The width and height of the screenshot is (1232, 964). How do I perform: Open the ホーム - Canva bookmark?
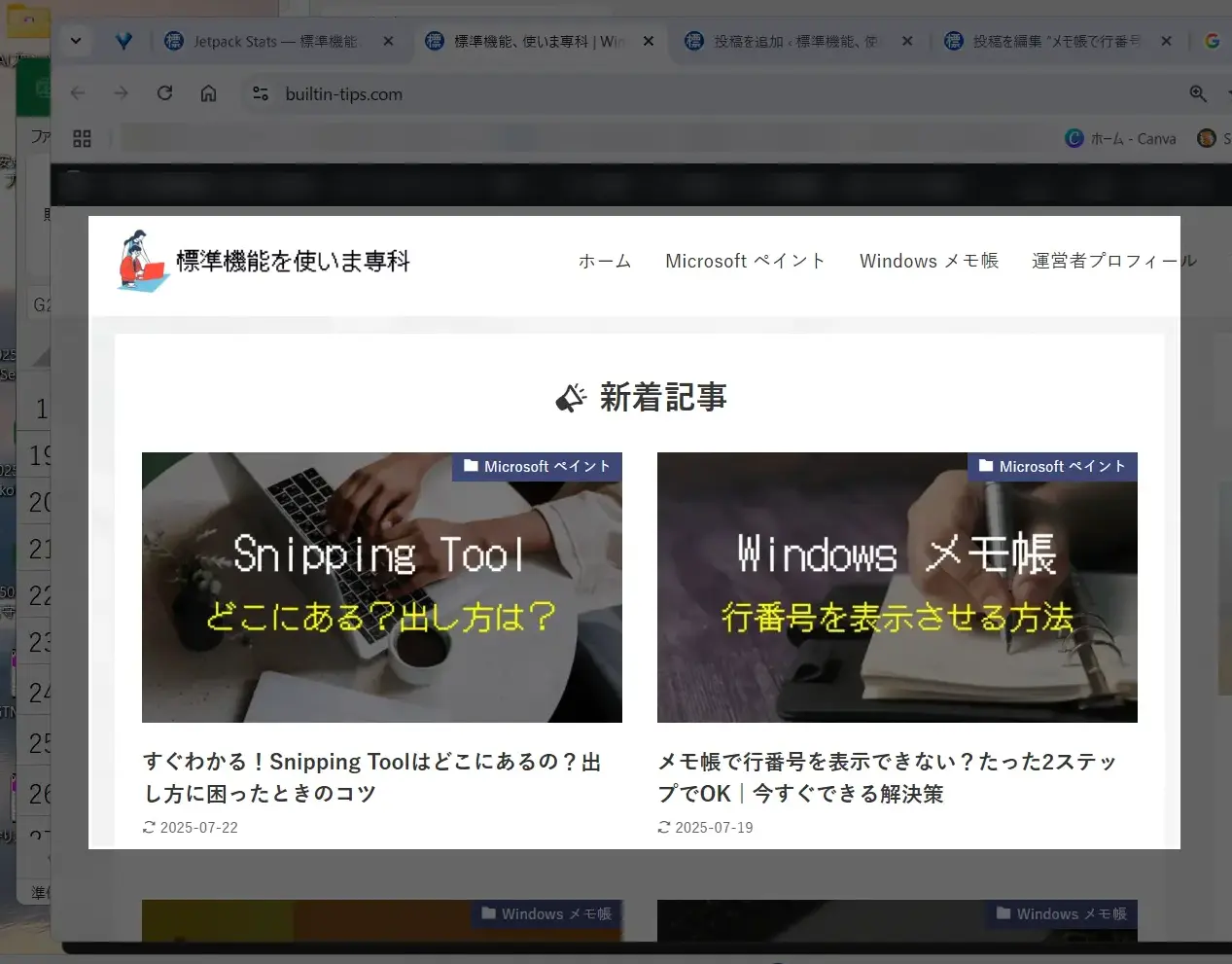pos(1121,139)
